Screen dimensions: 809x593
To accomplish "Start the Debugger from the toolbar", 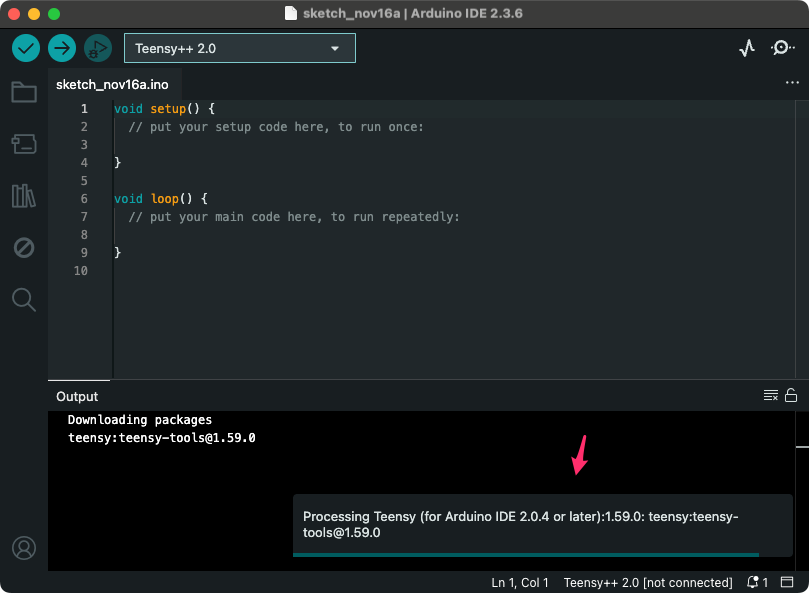I will pyautogui.click(x=98, y=47).
